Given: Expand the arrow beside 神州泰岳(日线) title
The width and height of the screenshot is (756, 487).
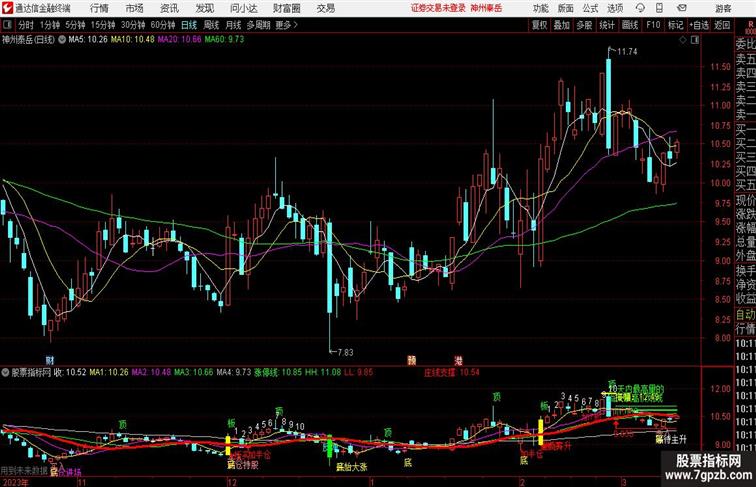Looking at the screenshot, I should coord(62,40).
